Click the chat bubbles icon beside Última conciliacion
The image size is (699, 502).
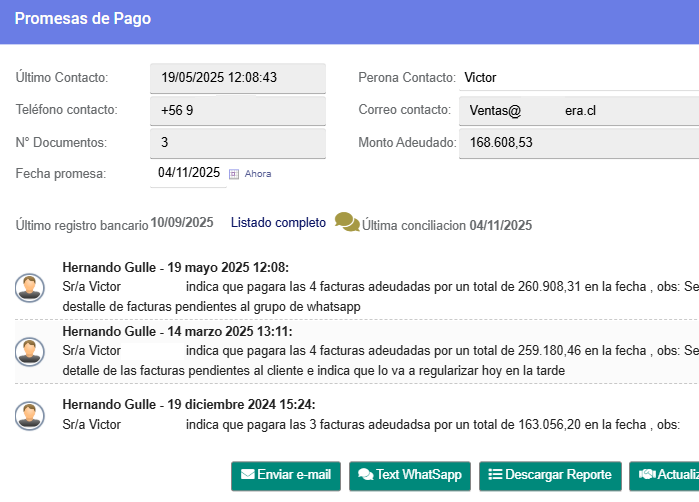click(347, 222)
